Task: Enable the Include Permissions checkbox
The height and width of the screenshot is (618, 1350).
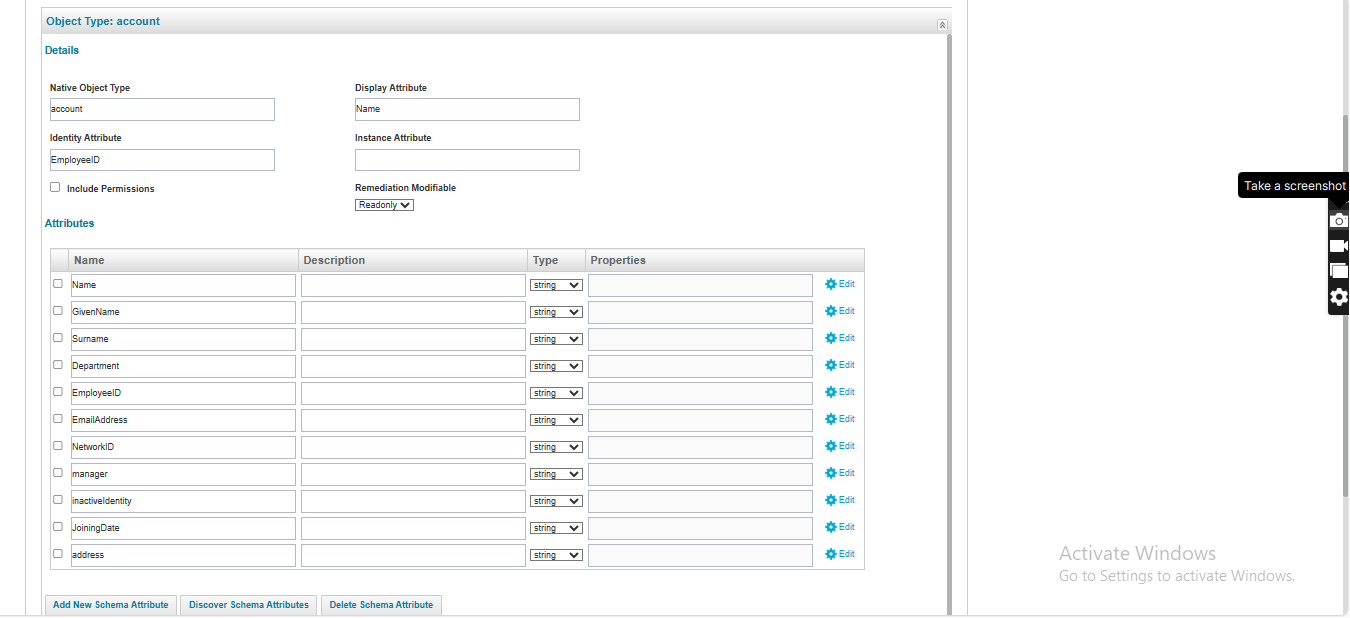Action: point(55,187)
